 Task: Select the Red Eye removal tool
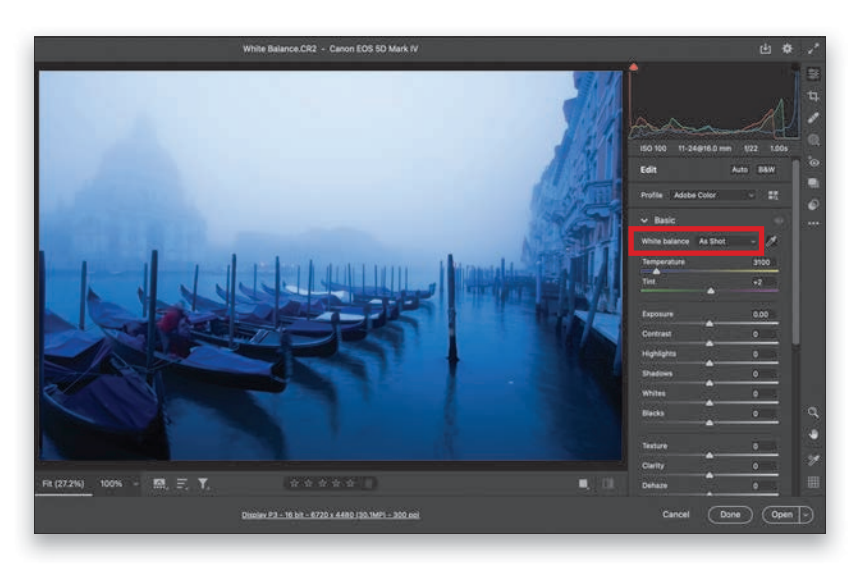(x=813, y=162)
